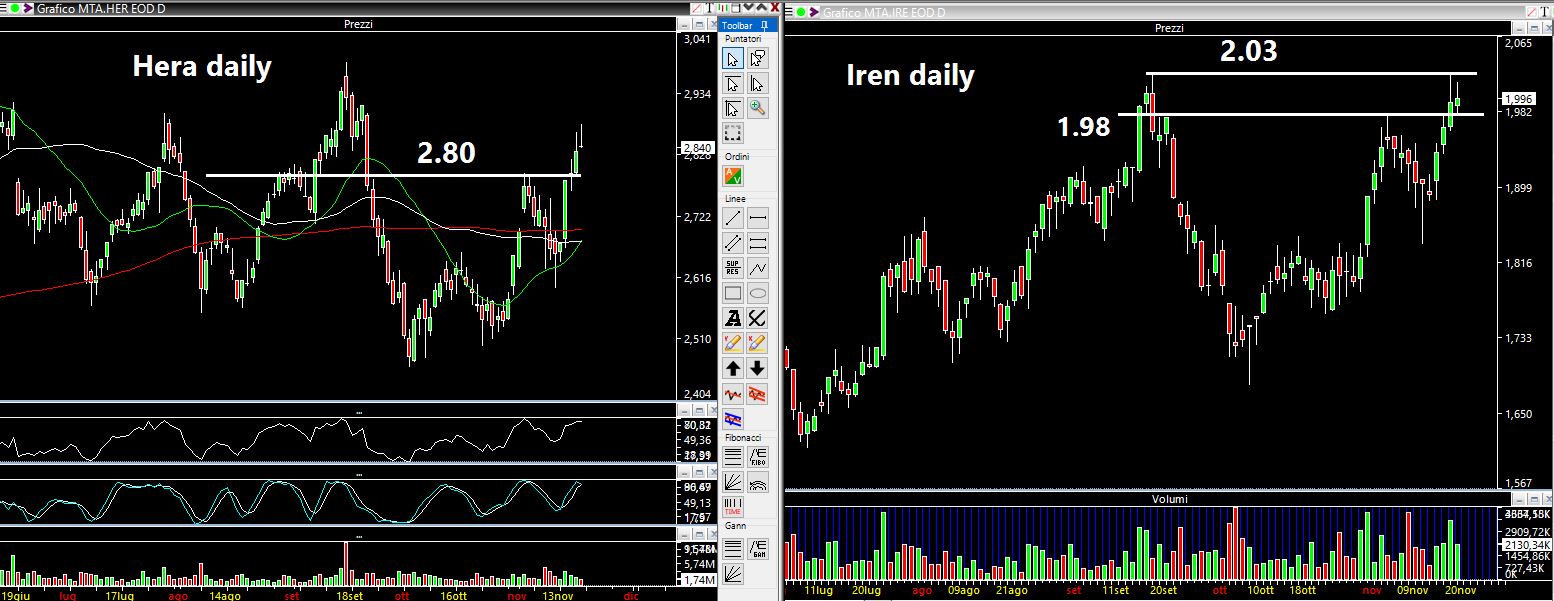Select the Gann horizontal lines tool

[733, 547]
